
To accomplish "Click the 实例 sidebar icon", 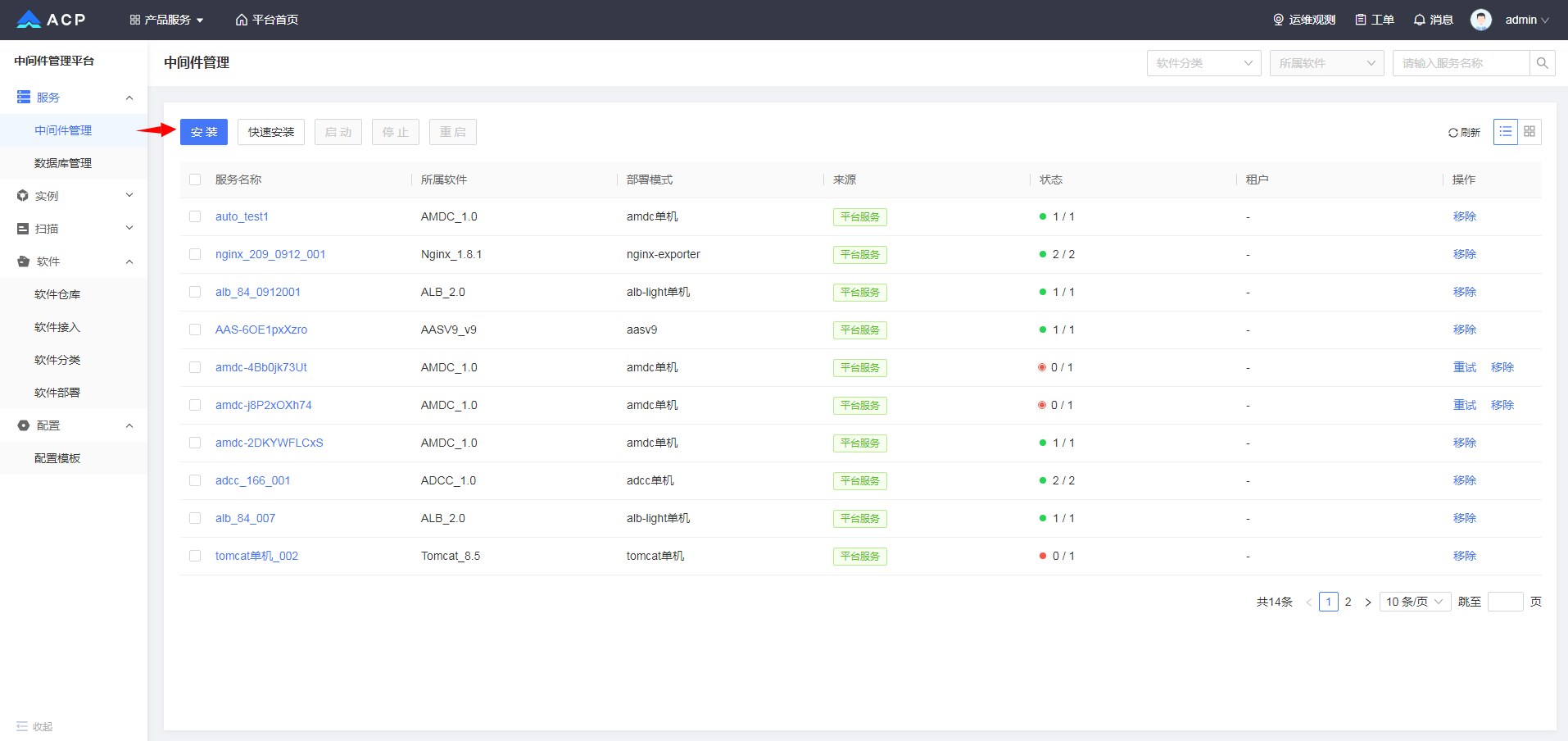I will pos(23,196).
